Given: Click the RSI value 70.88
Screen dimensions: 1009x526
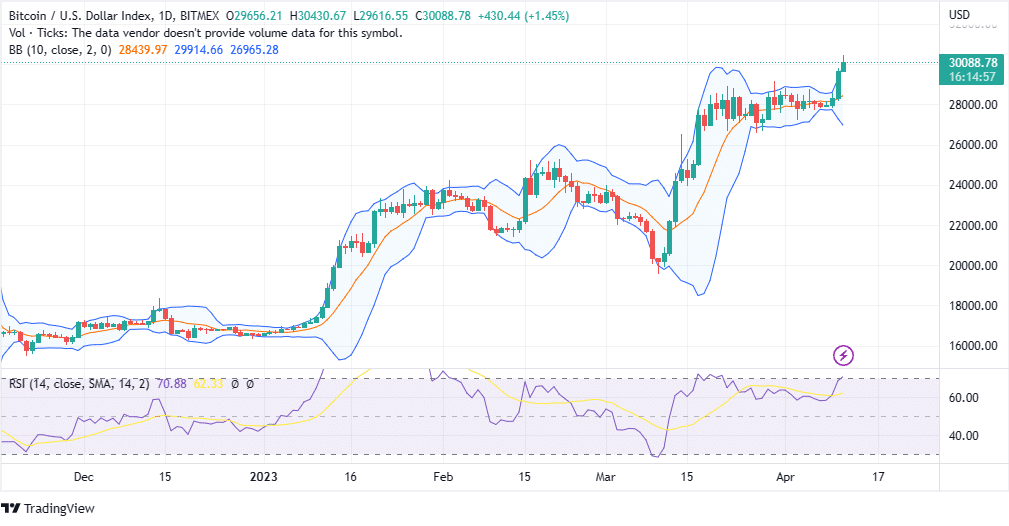Looking at the screenshot, I should click(x=172, y=384).
